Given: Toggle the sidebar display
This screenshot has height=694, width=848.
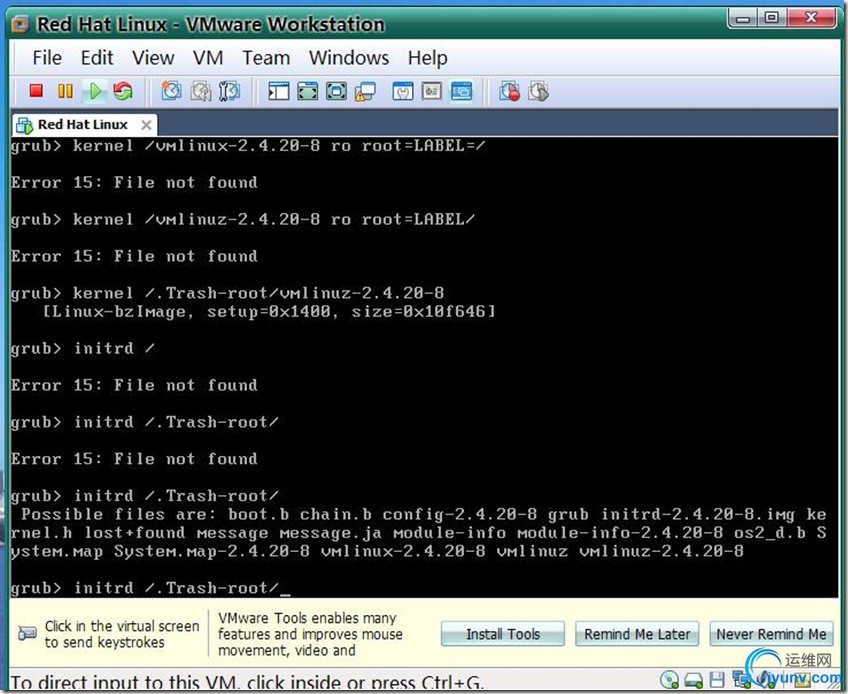Looking at the screenshot, I should pyautogui.click(x=279, y=91).
